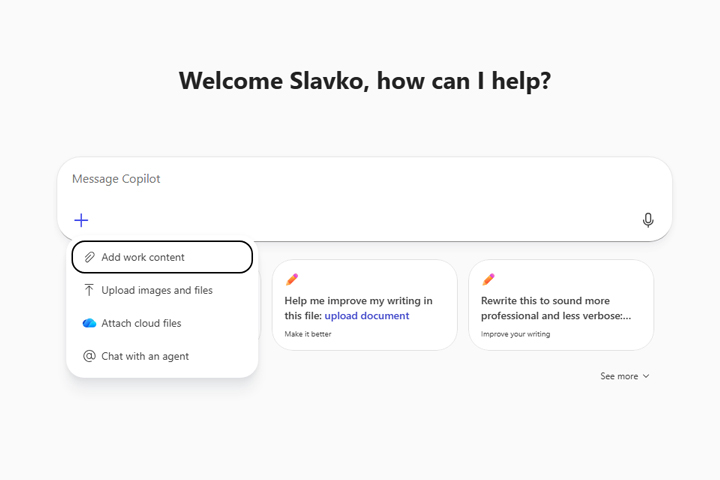Click the blue cloud icon in menu

tap(89, 323)
